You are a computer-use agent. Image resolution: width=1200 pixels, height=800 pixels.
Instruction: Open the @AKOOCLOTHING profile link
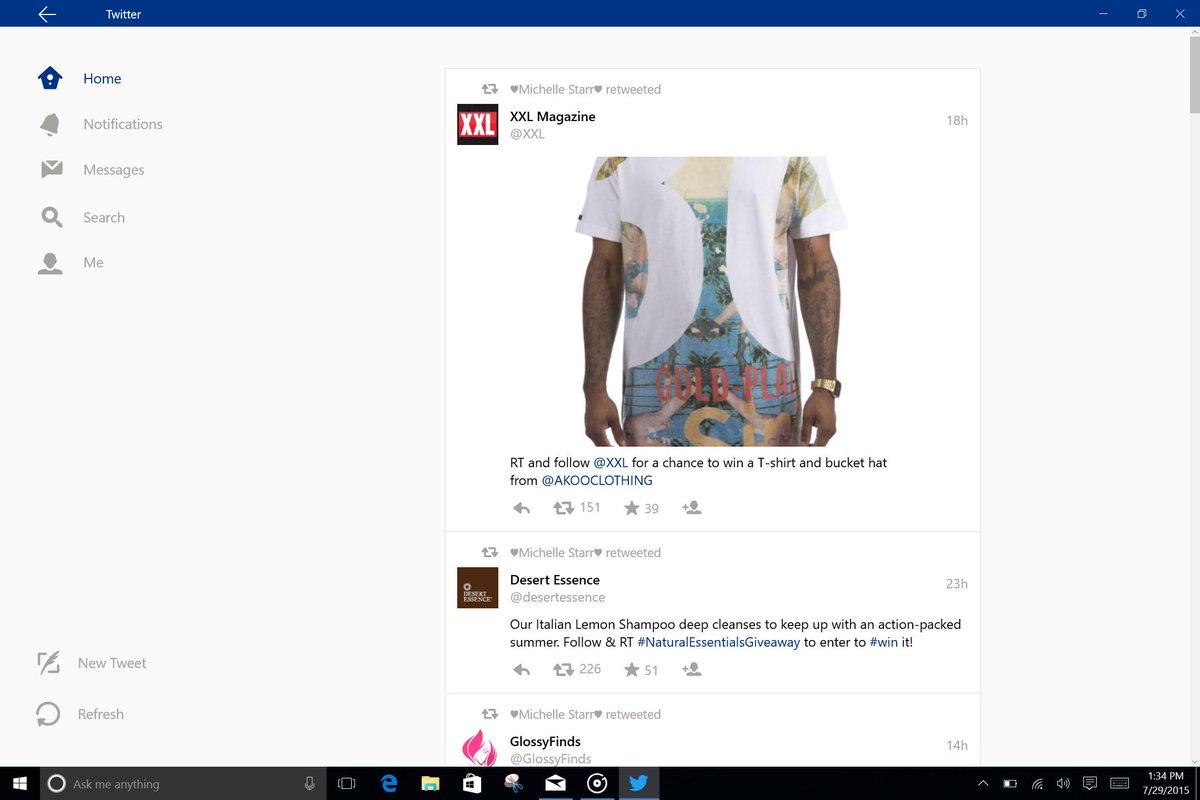(597, 480)
